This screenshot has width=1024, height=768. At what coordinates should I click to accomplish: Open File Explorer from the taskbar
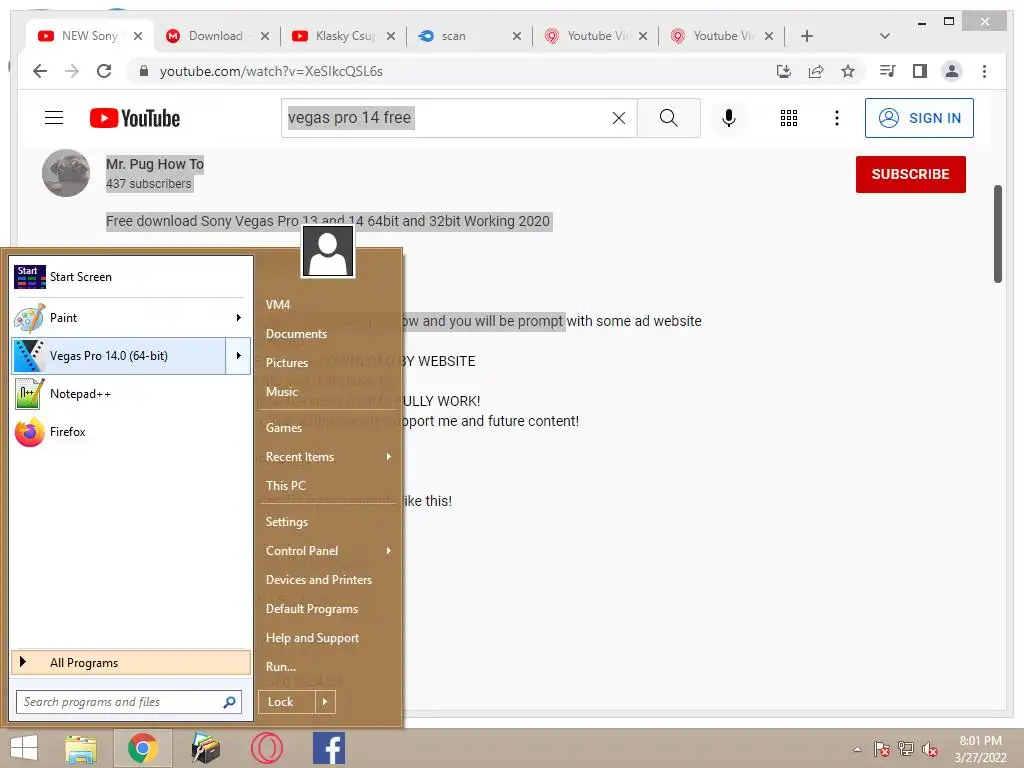click(81, 748)
